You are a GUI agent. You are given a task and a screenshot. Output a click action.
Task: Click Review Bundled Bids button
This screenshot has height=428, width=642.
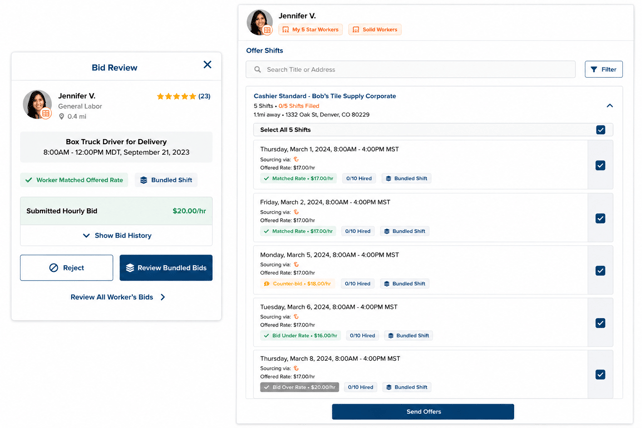pyautogui.click(x=166, y=268)
